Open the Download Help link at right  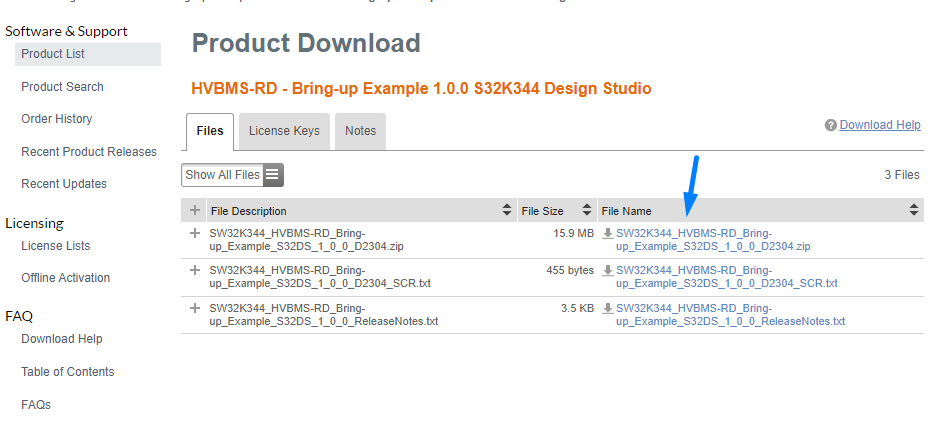(x=880, y=125)
